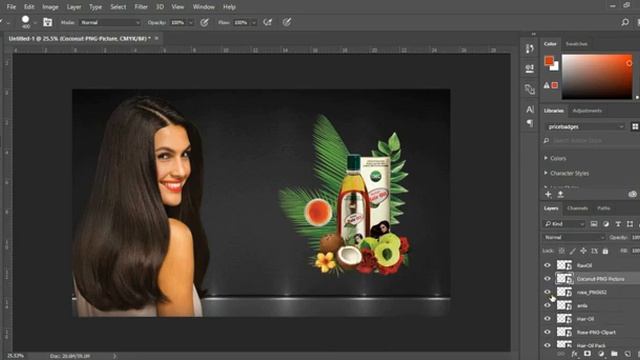Viewport: 640px width, 360px height.
Task: Close the Untitled-1 document tab
Action: pyautogui.click(x=156, y=38)
